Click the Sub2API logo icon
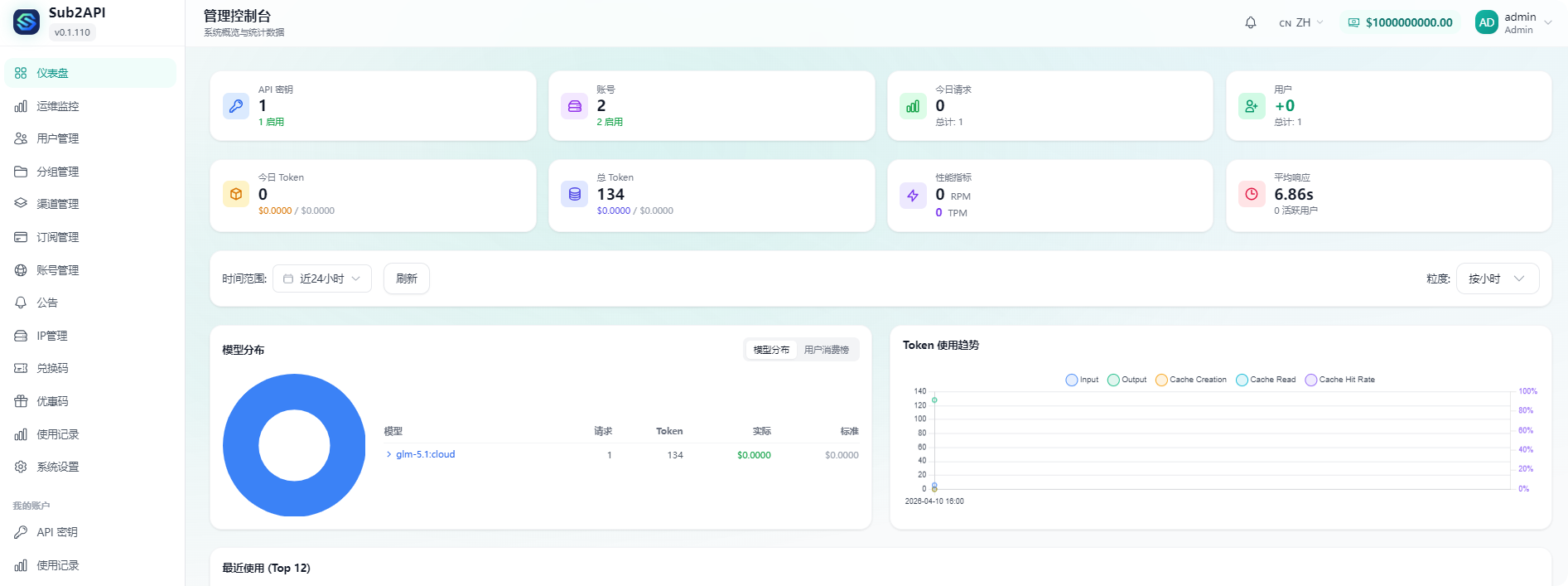 pyautogui.click(x=27, y=22)
